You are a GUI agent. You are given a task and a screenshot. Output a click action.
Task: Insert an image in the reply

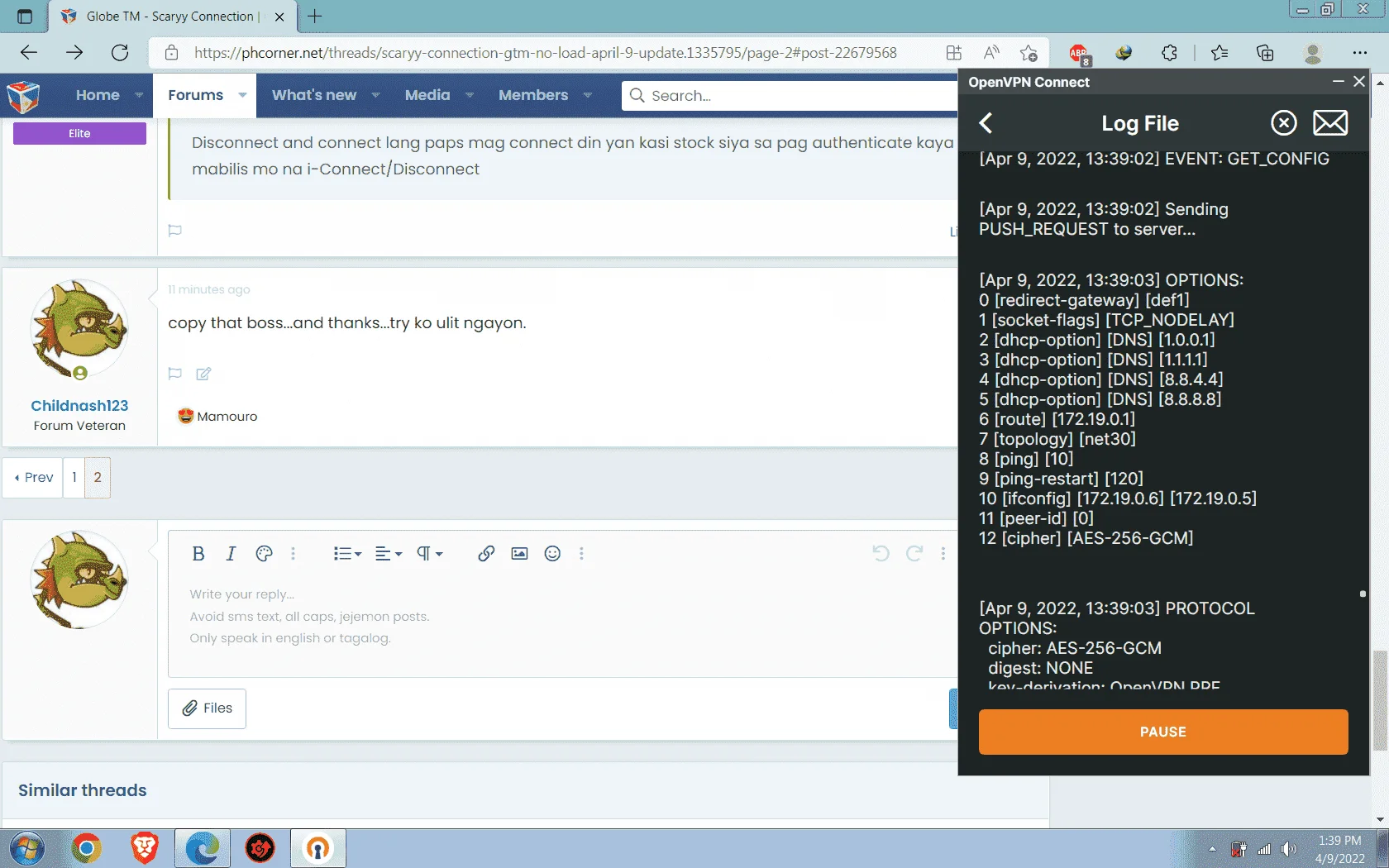point(519,553)
